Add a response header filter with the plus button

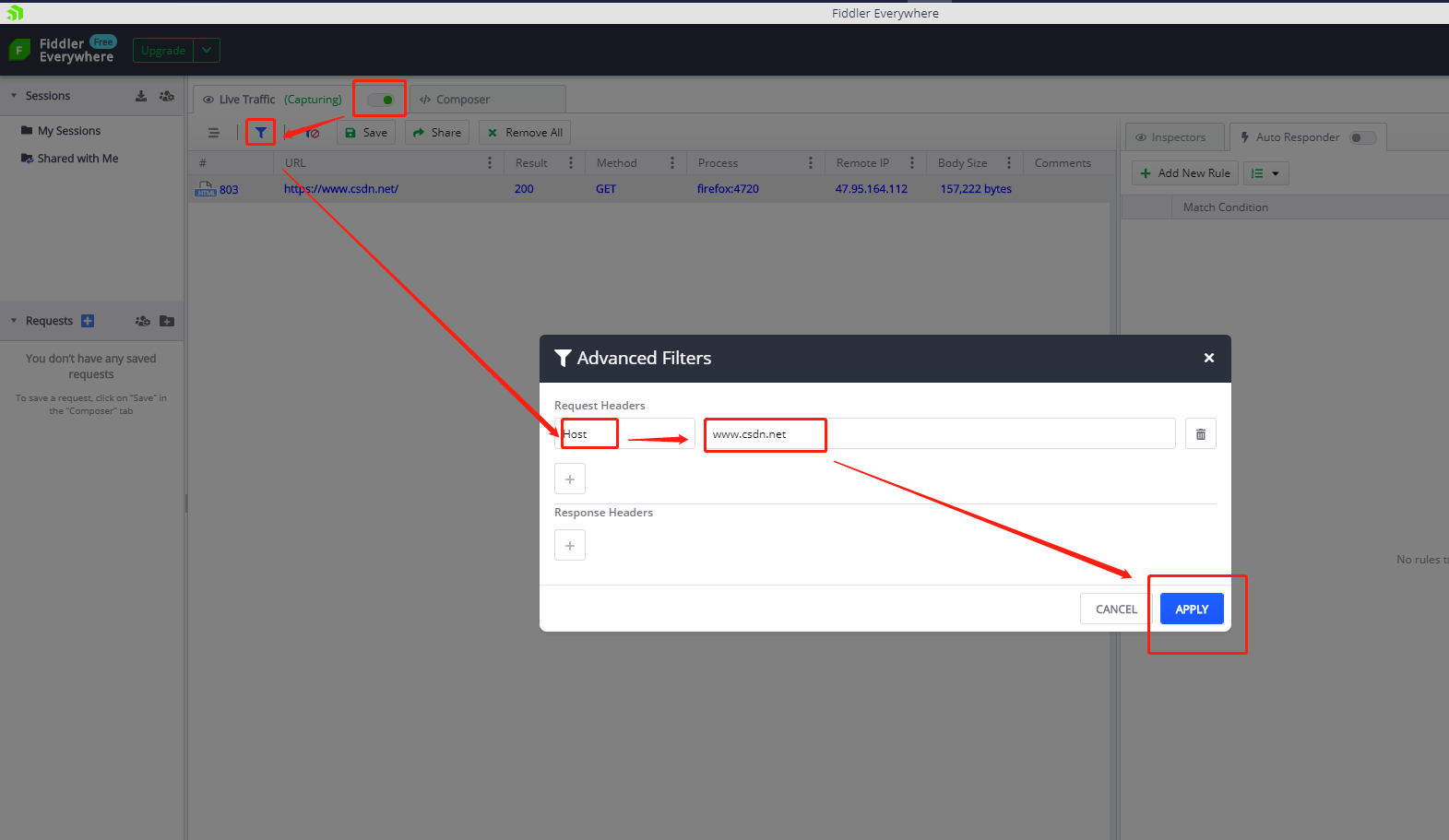570,546
